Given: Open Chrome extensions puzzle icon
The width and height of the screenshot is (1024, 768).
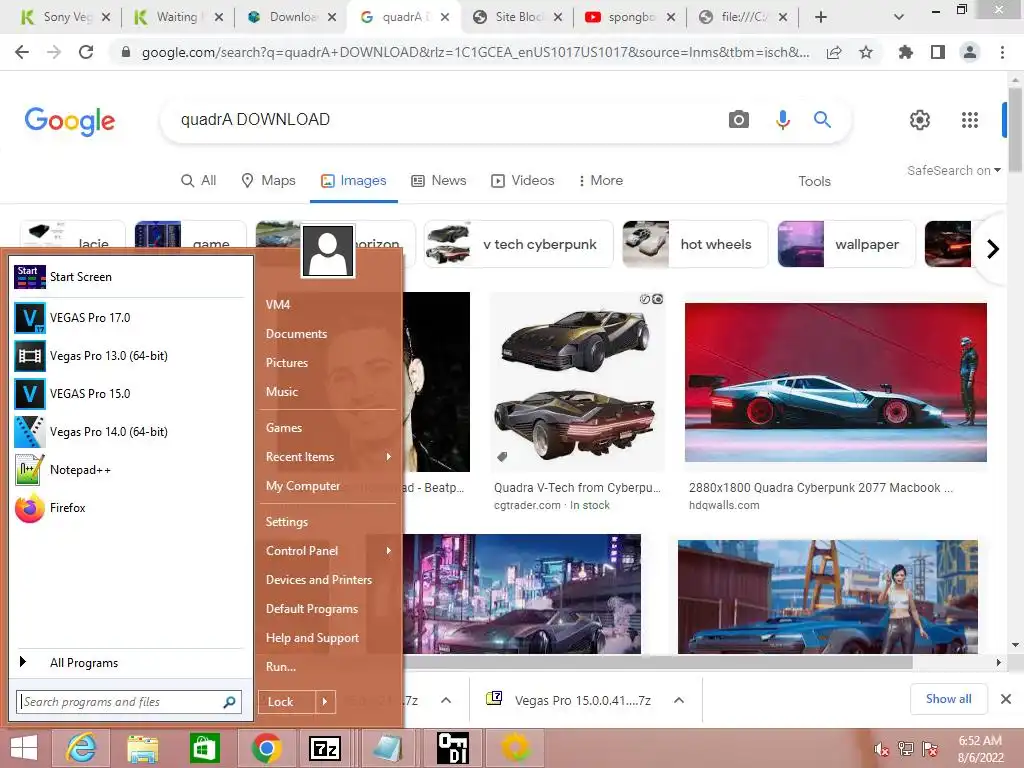Looking at the screenshot, I should [906, 52].
